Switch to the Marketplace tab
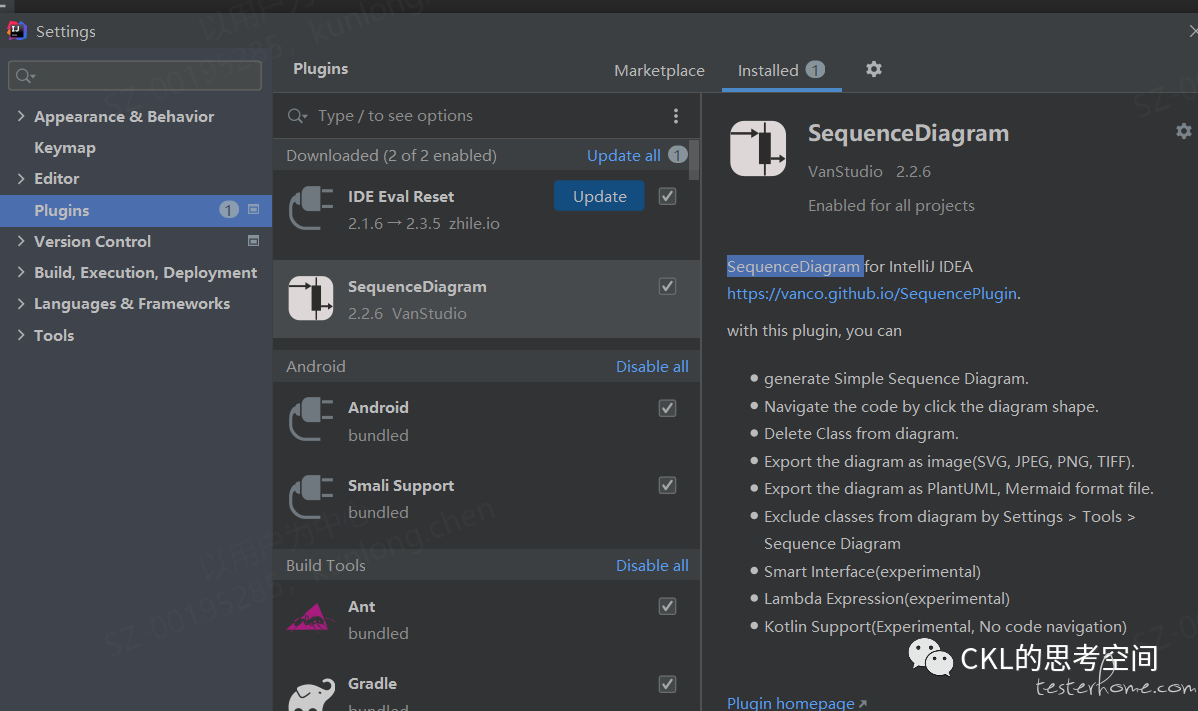This screenshot has height=711, width=1198. pyautogui.click(x=659, y=70)
